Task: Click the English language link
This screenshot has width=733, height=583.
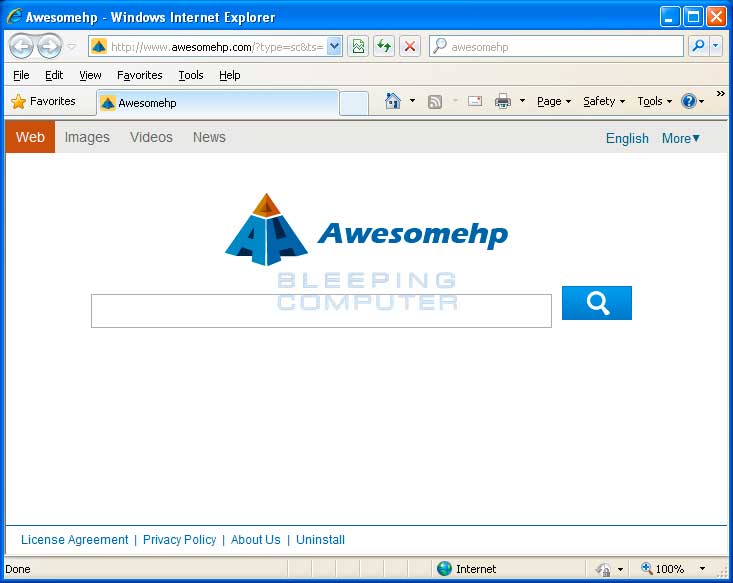Action: [627, 138]
